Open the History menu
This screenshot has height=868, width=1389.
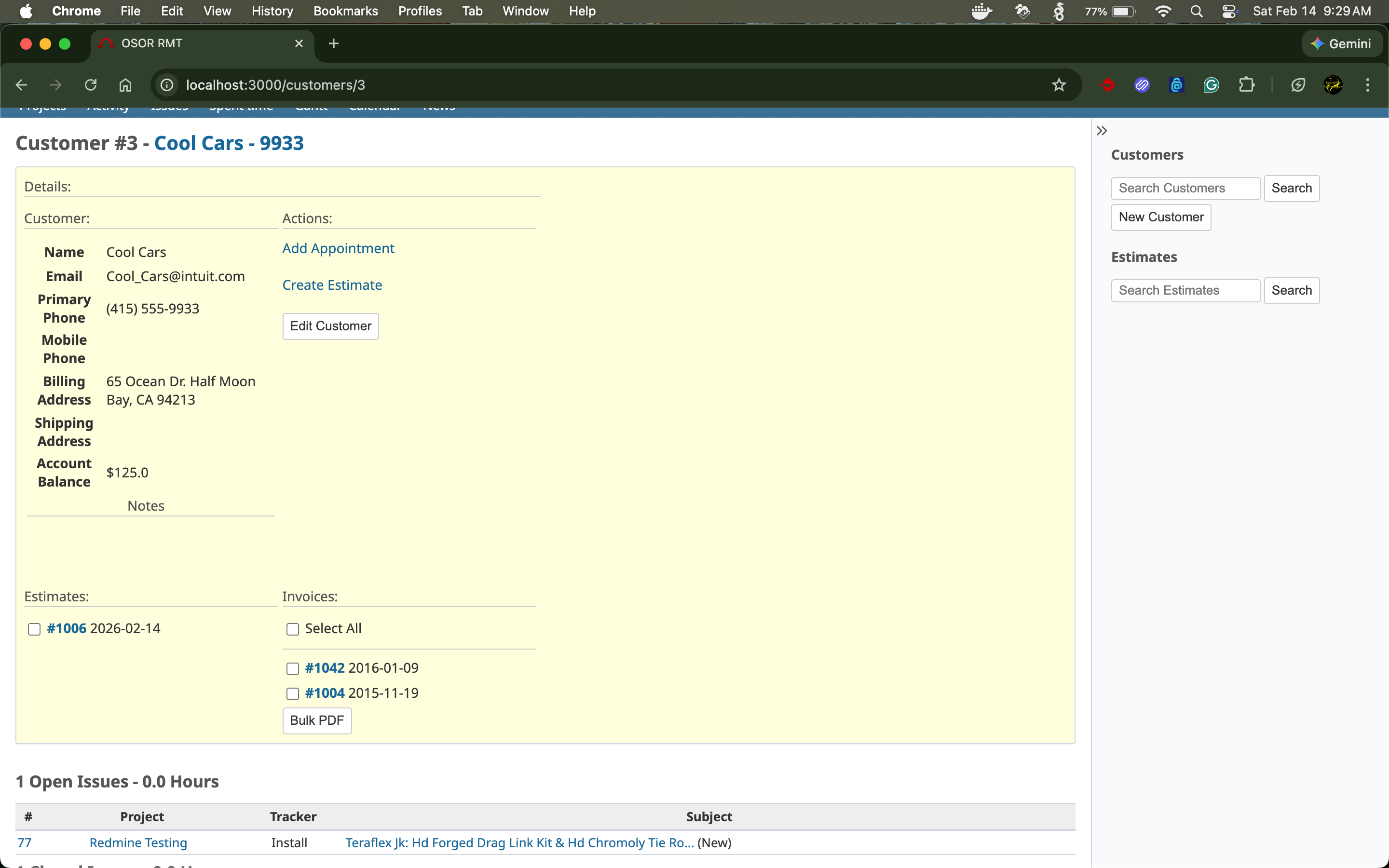[272, 11]
